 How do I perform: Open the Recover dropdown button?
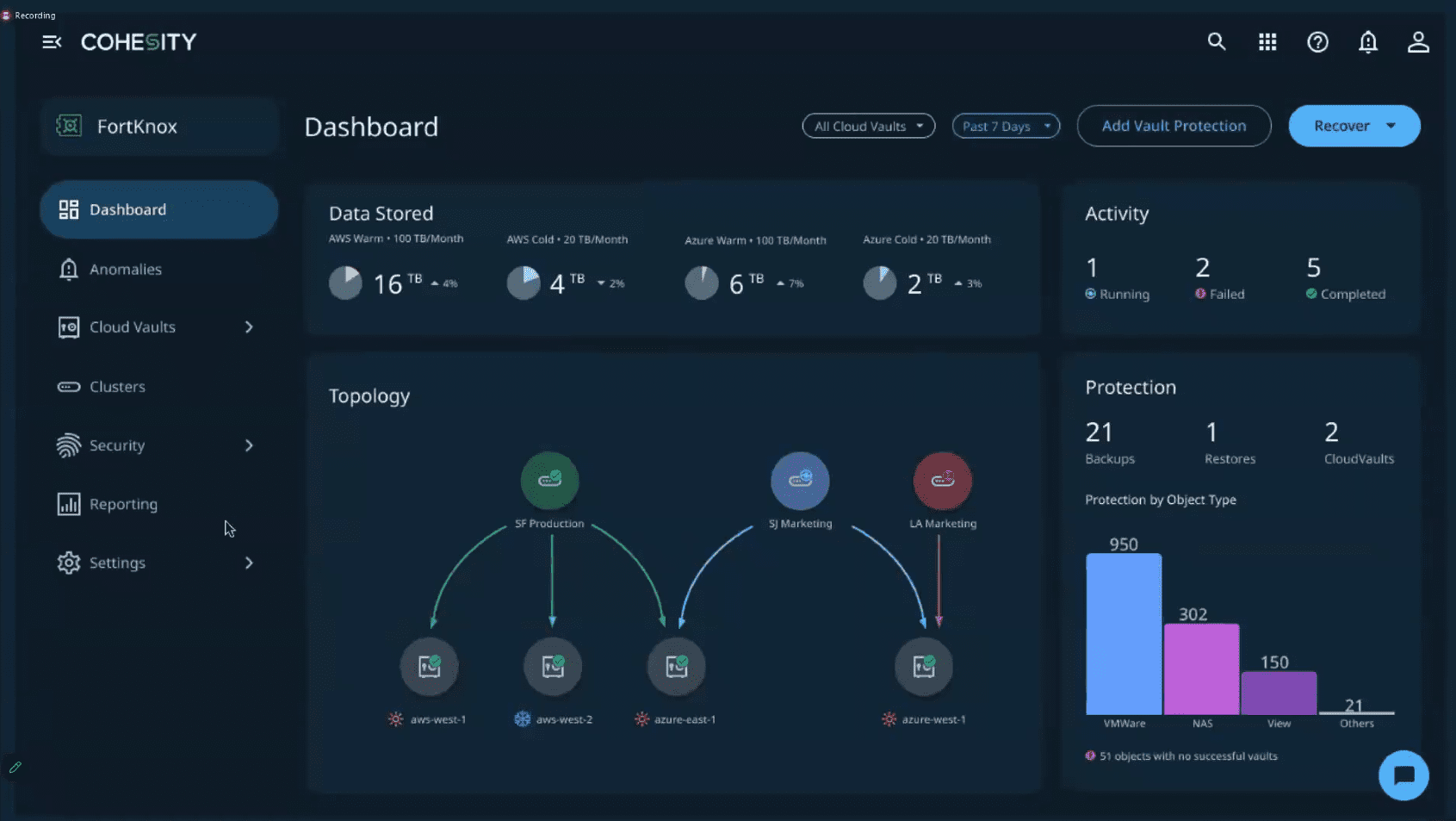pos(1354,126)
